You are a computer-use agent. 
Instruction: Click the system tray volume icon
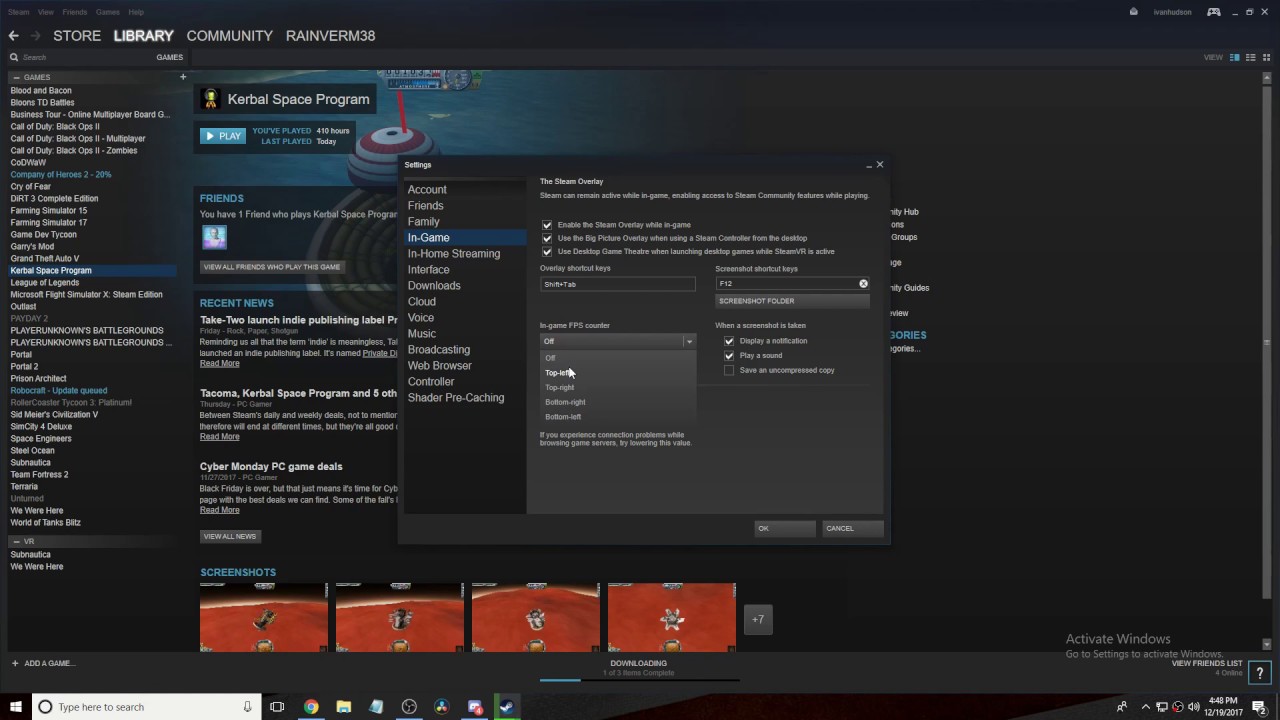(1193, 707)
